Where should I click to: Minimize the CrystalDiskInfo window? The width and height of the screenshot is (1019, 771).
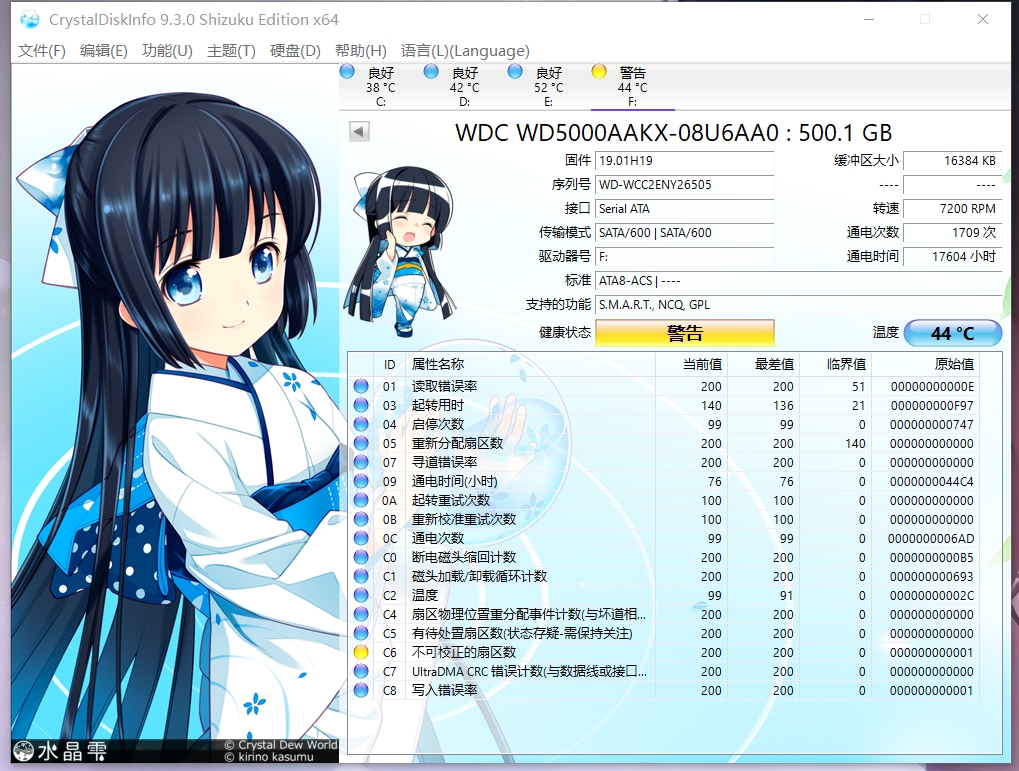(868, 19)
